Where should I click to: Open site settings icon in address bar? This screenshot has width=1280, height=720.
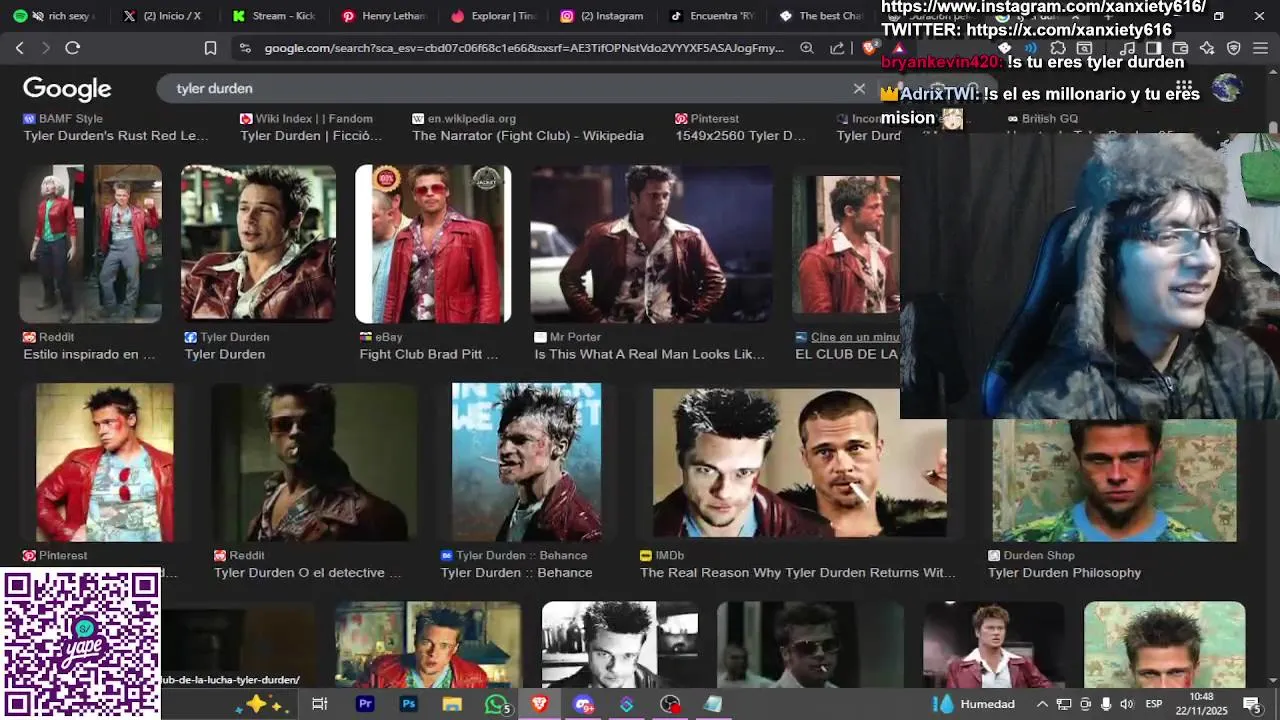(x=245, y=48)
